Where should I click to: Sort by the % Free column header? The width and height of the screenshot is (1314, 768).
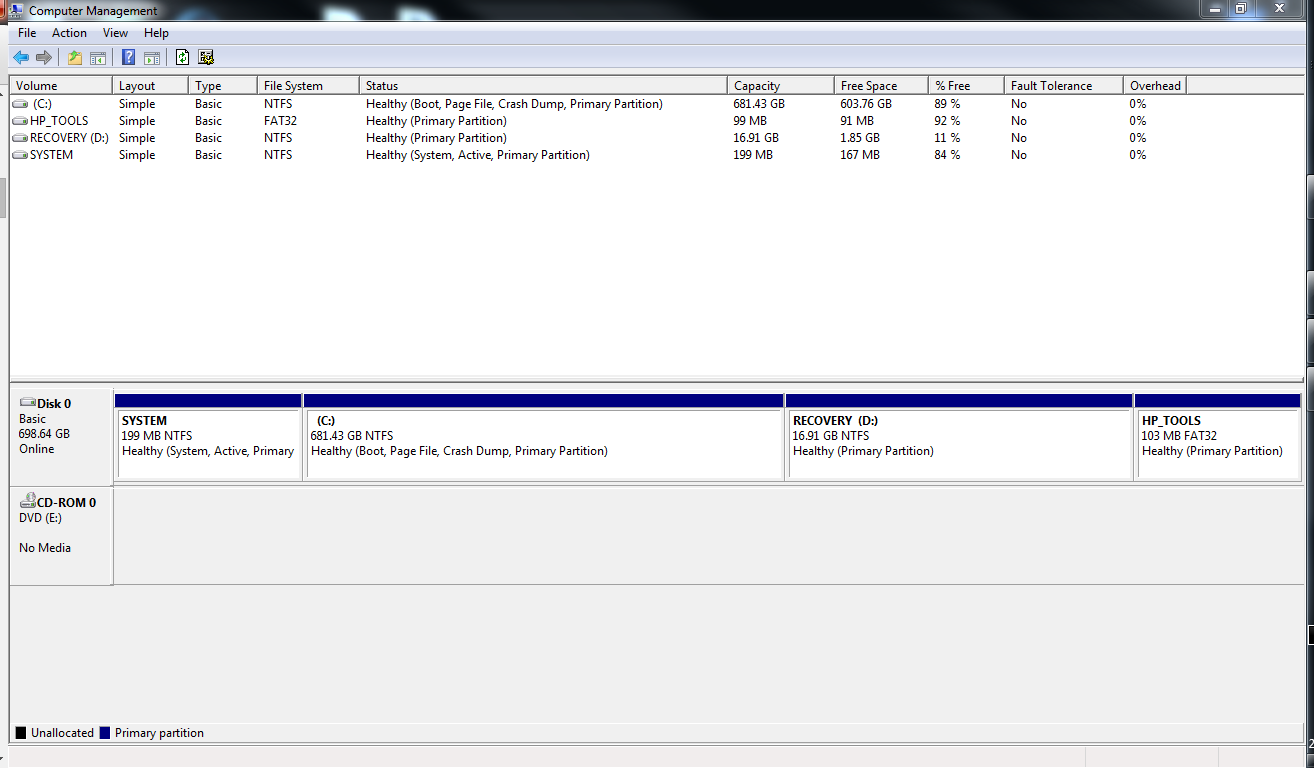pyautogui.click(x=965, y=86)
